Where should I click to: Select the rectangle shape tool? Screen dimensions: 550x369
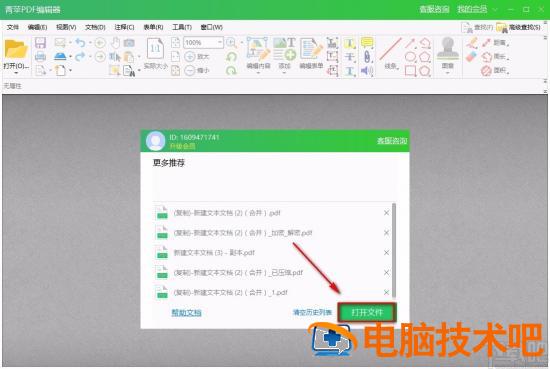click(x=410, y=71)
